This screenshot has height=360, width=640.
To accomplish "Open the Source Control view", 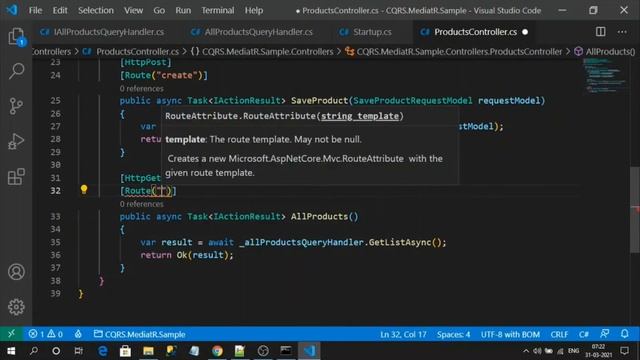I will point(16,106).
